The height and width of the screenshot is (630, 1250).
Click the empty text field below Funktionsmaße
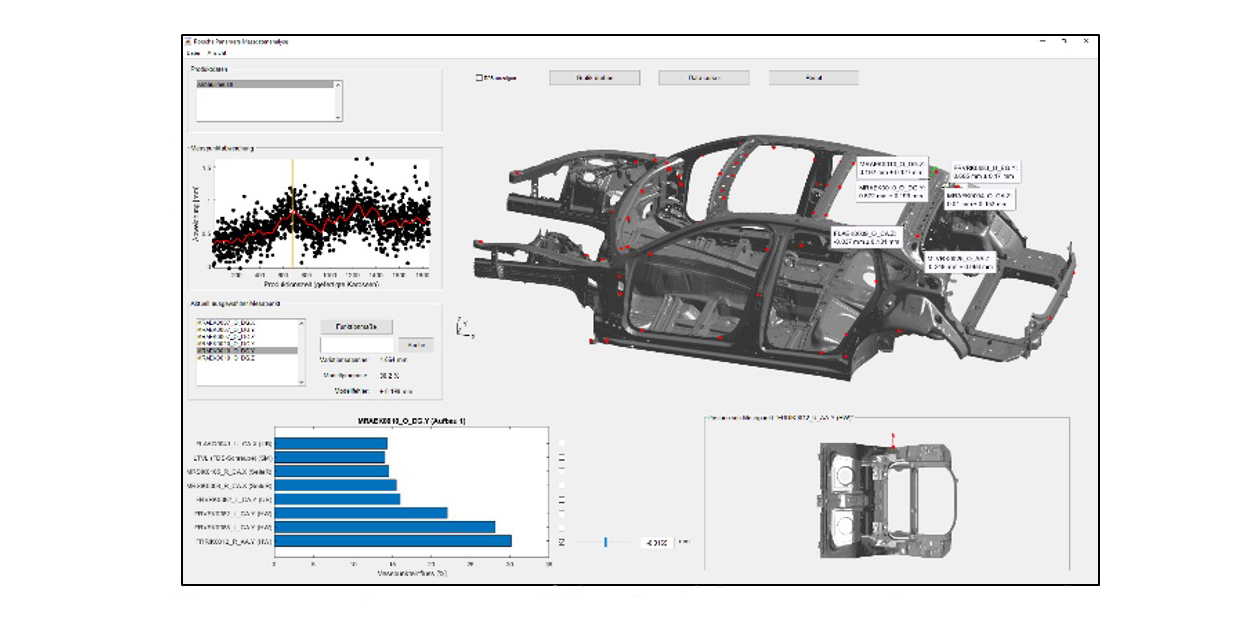(x=357, y=344)
